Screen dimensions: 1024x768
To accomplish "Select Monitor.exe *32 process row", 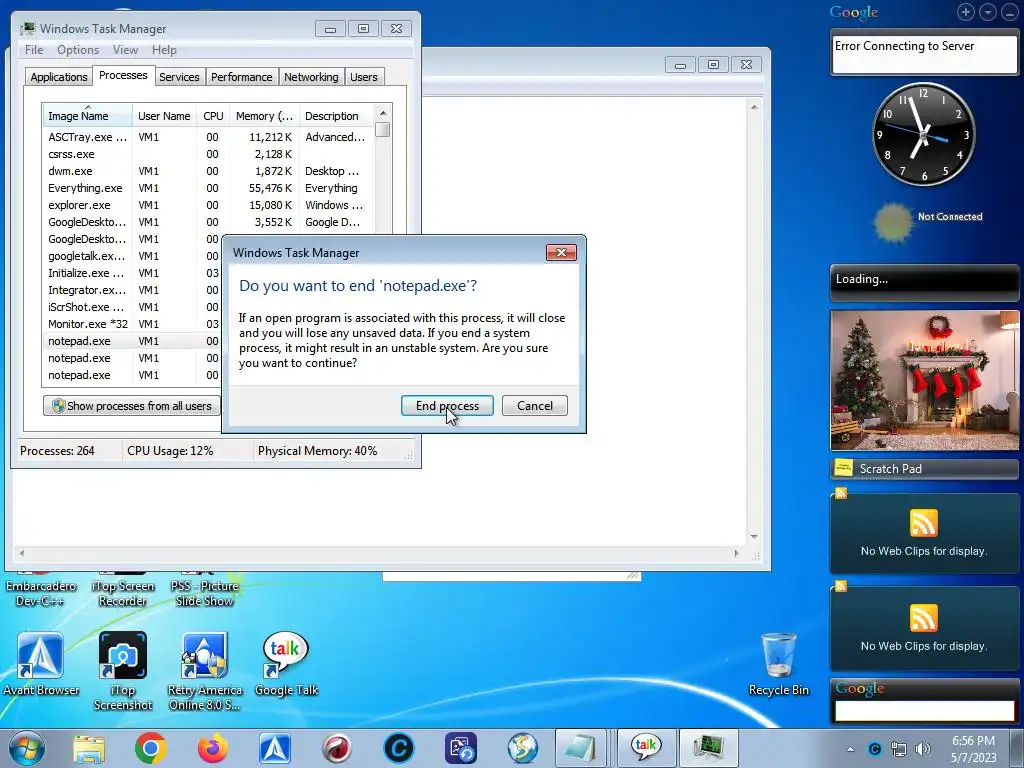I will [133, 324].
